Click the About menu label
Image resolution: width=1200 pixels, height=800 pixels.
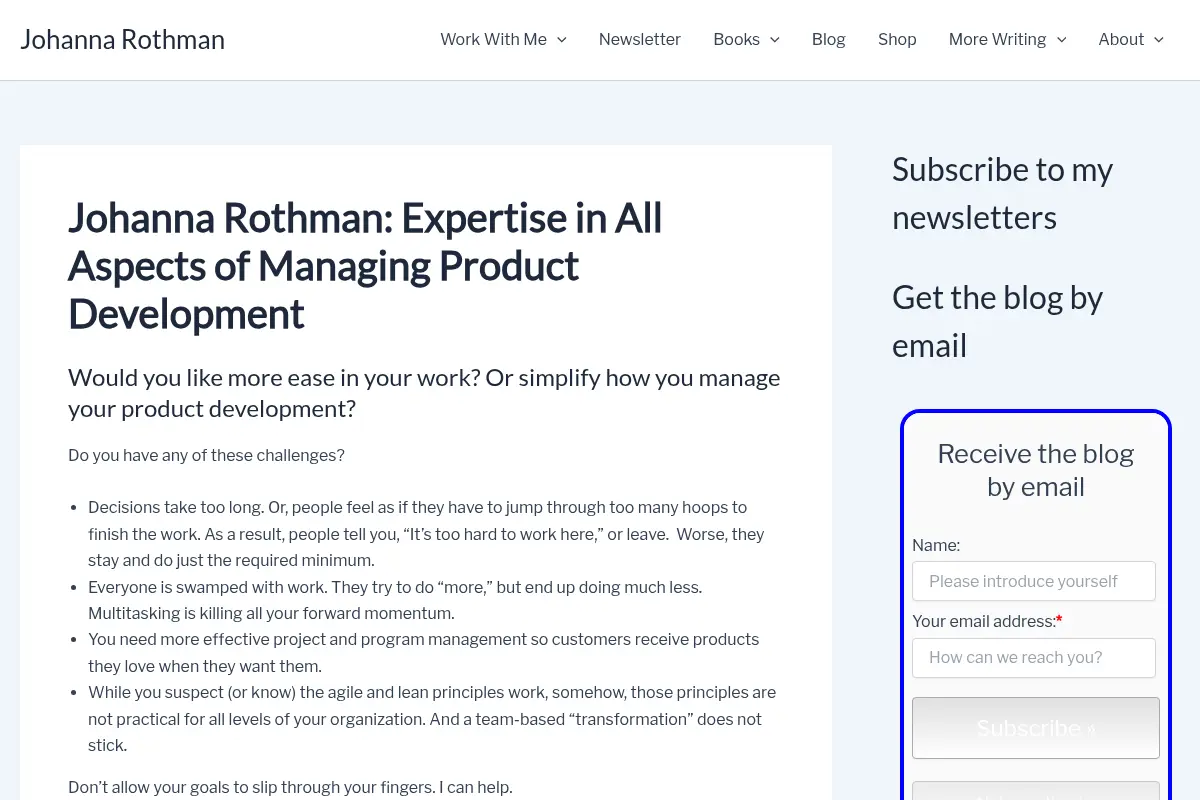point(1121,40)
